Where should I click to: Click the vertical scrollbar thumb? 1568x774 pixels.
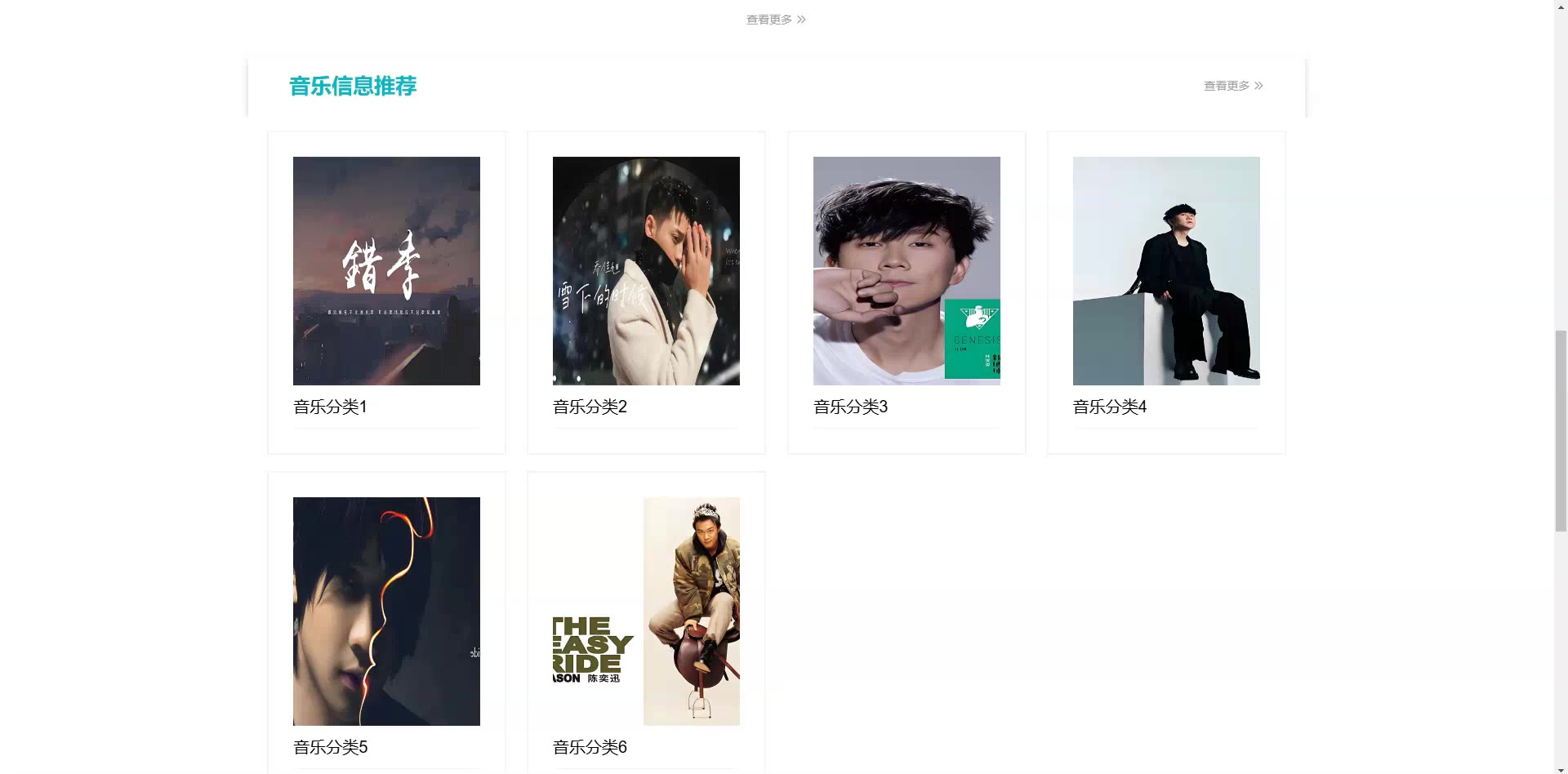[x=1561, y=430]
